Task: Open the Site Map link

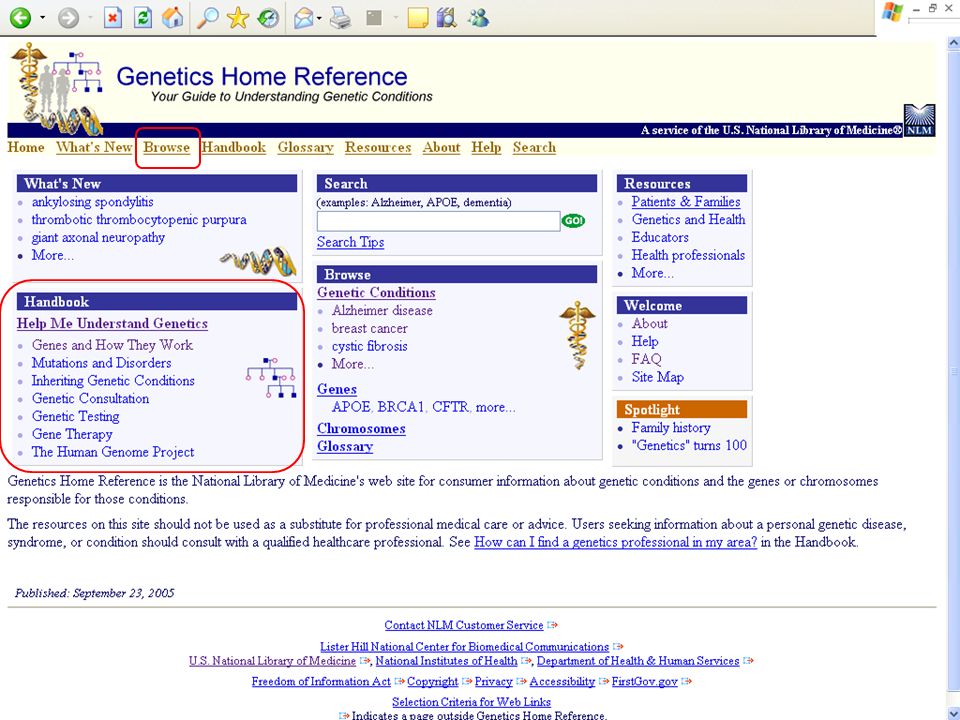Action: [x=658, y=377]
